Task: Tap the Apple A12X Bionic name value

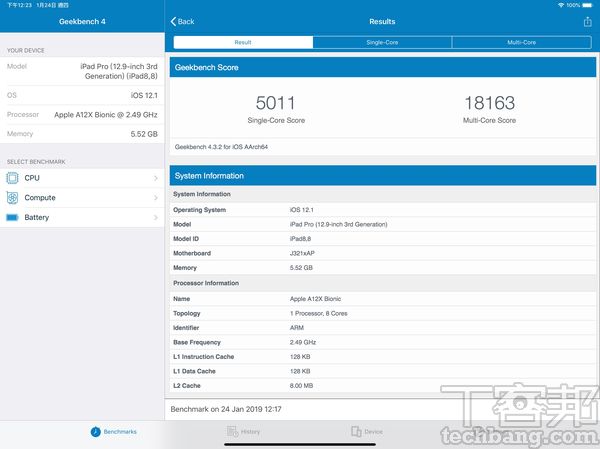Action: (x=315, y=299)
